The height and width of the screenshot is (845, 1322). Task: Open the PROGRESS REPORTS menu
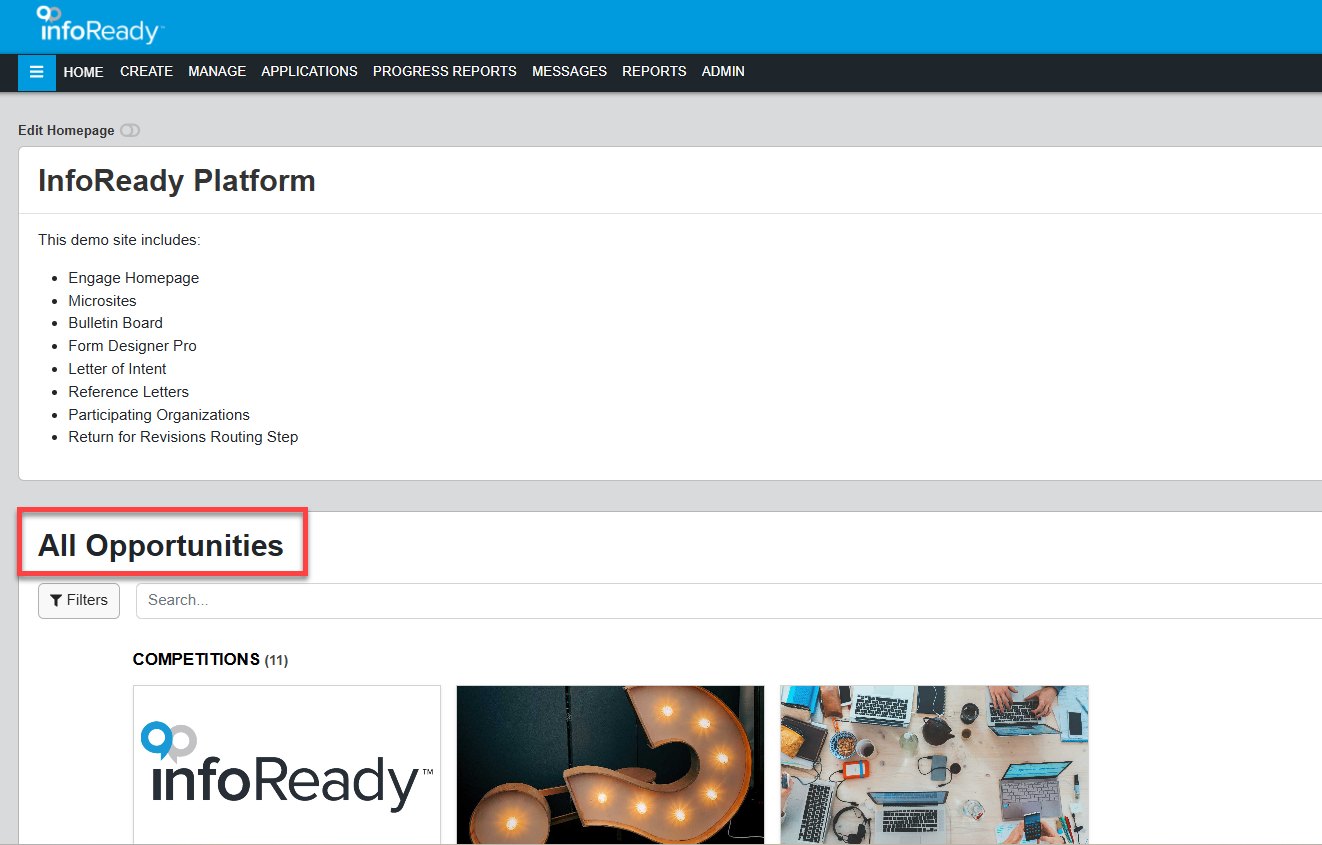pos(445,72)
